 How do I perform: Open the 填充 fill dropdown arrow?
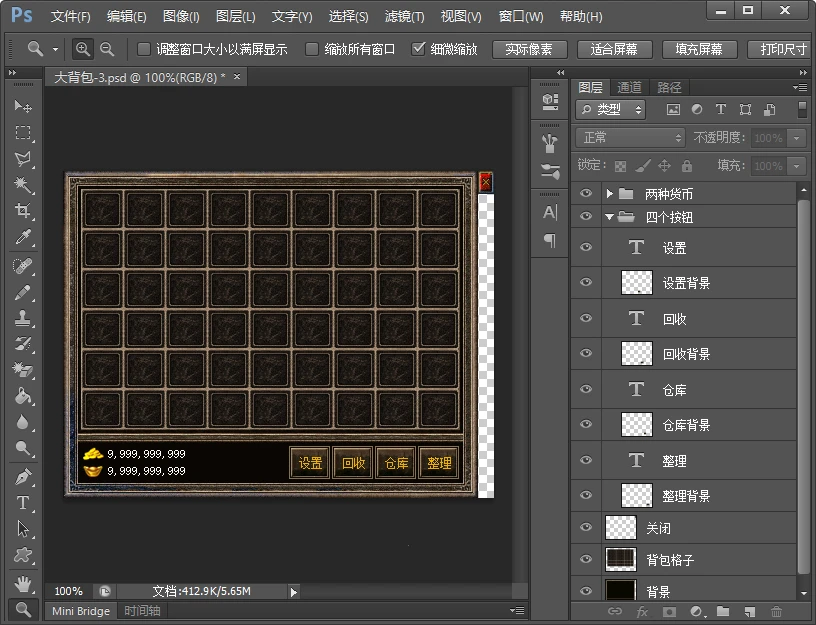tap(797, 166)
